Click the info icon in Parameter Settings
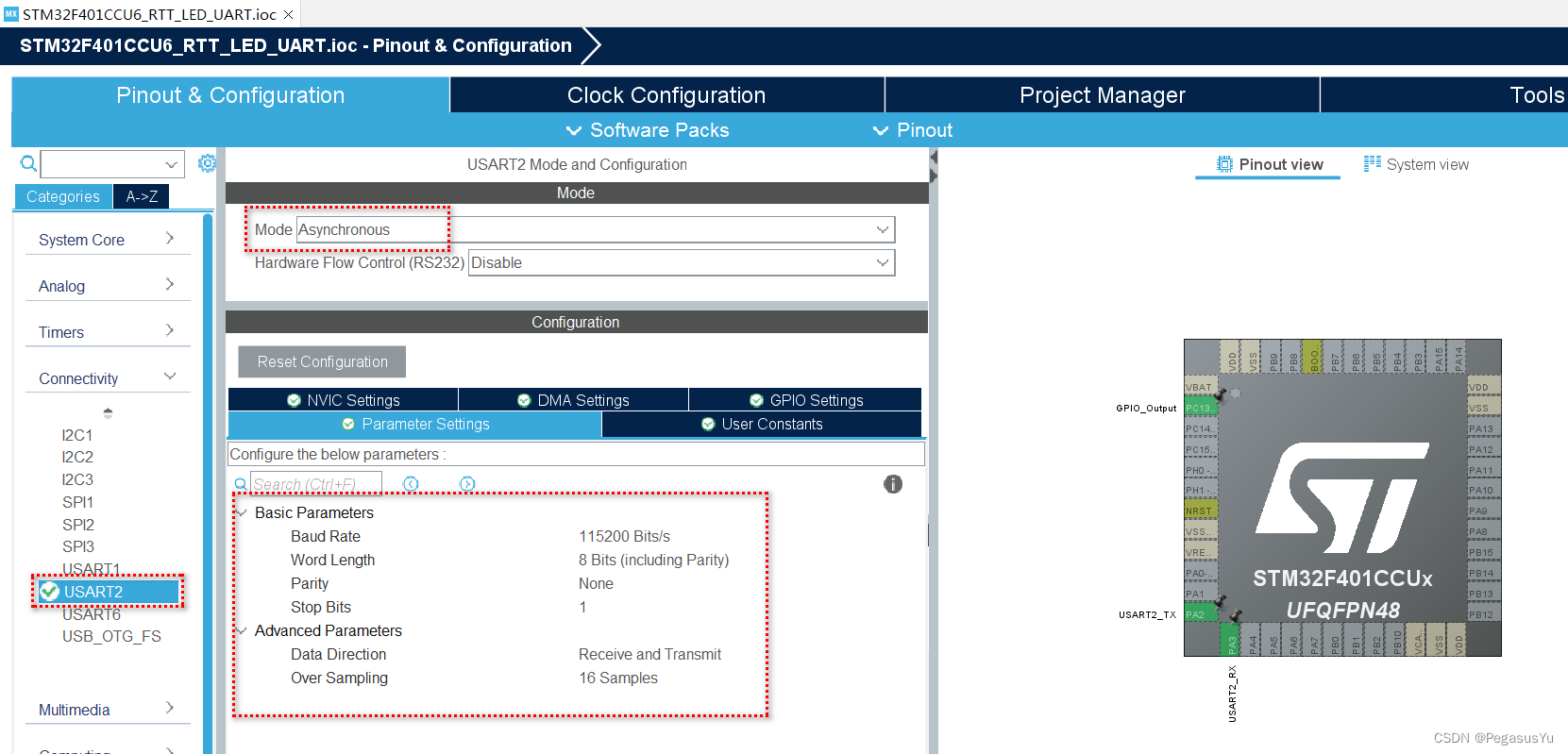This screenshot has width=1568, height=754. [893, 484]
